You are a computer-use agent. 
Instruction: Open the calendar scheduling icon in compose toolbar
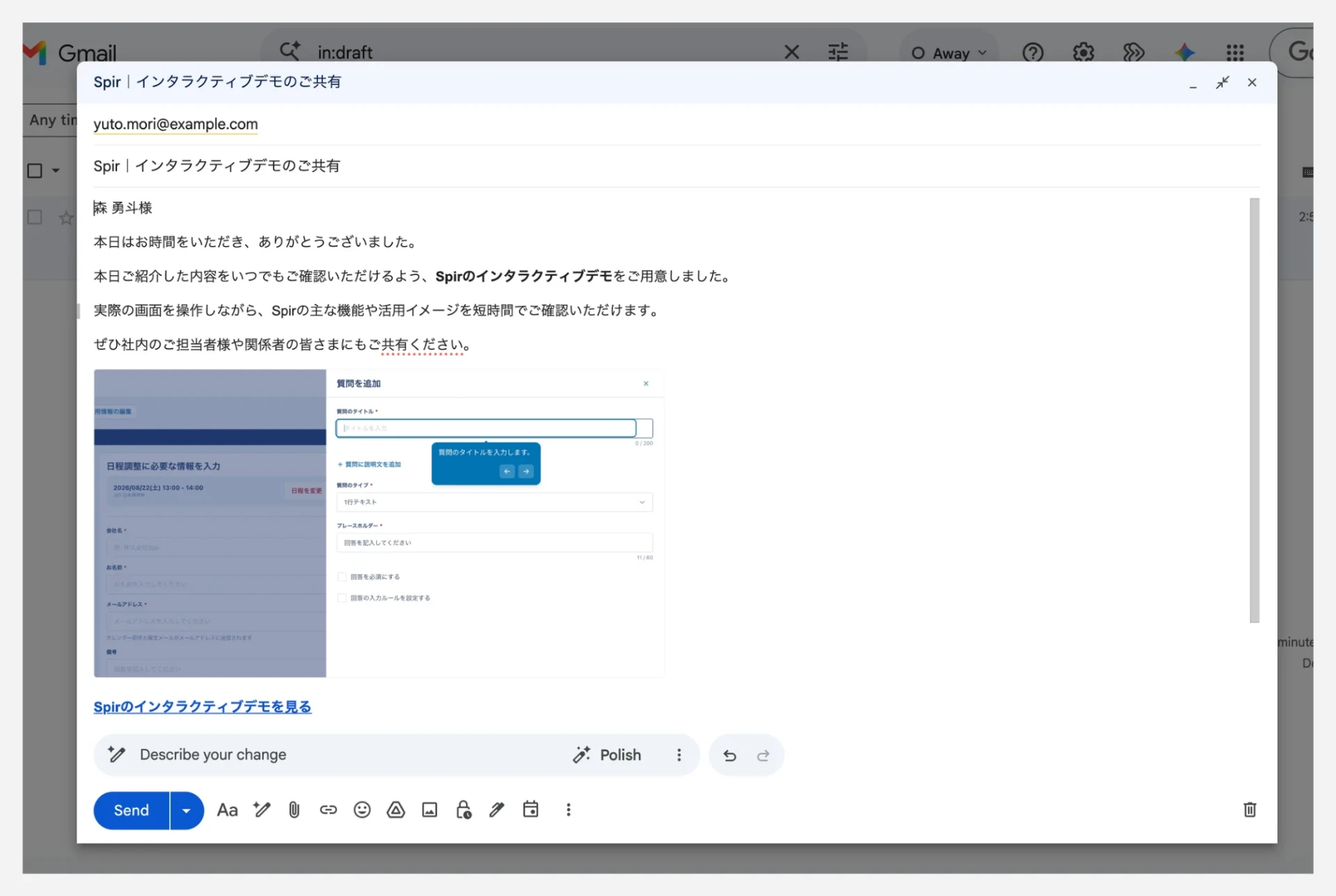click(531, 809)
